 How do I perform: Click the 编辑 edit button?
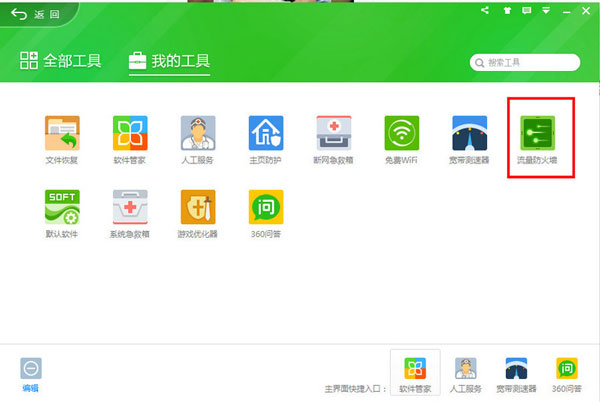tap(31, 374)
